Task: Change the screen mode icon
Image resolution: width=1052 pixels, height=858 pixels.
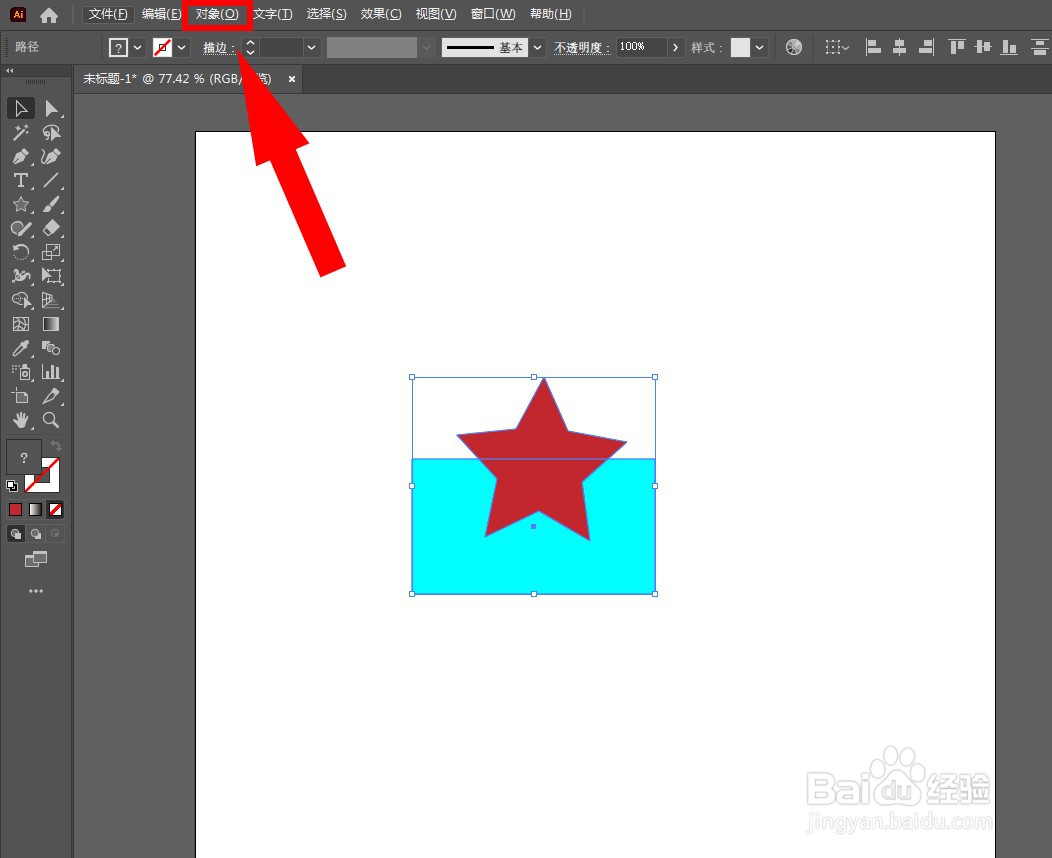Action: [x=36, y=559]
